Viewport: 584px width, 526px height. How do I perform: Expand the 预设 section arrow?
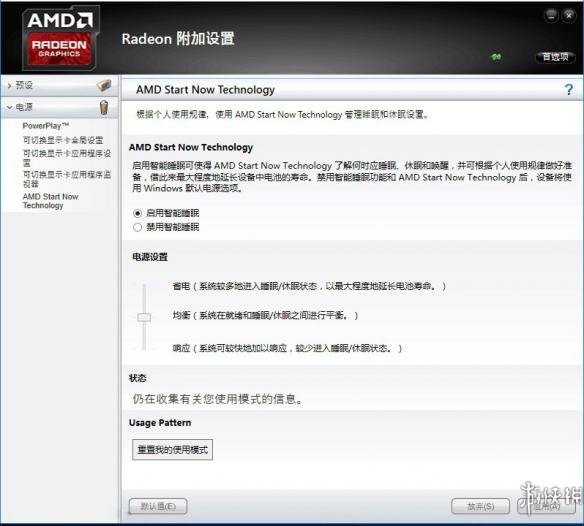pyautogui.click(x=9, y=86)
